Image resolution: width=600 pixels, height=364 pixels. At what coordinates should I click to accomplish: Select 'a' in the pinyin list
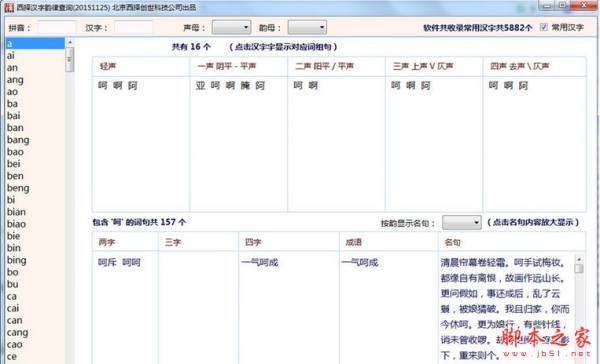click(35, 44)
